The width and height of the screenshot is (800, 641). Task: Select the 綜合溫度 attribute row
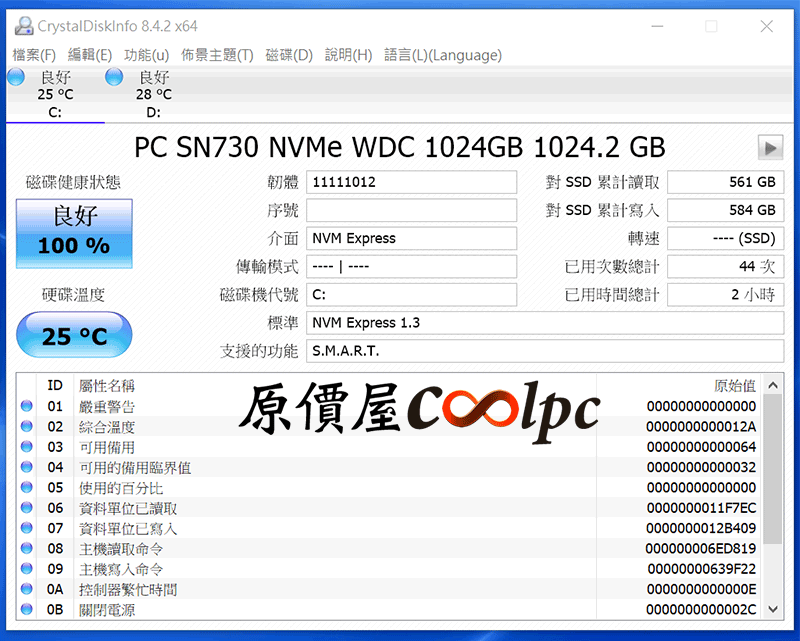pyautogui.click(x=390, y=427)
